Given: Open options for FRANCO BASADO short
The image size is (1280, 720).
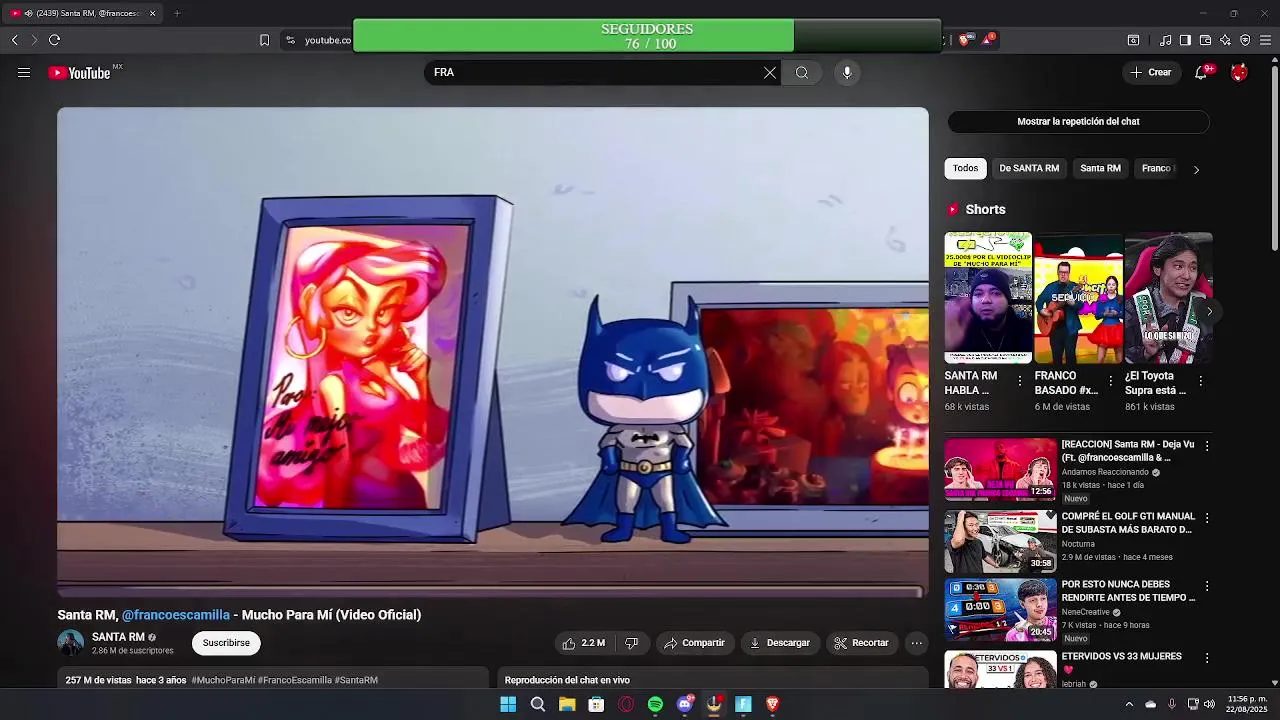Looking at the screenshot, I should 1110,381.
